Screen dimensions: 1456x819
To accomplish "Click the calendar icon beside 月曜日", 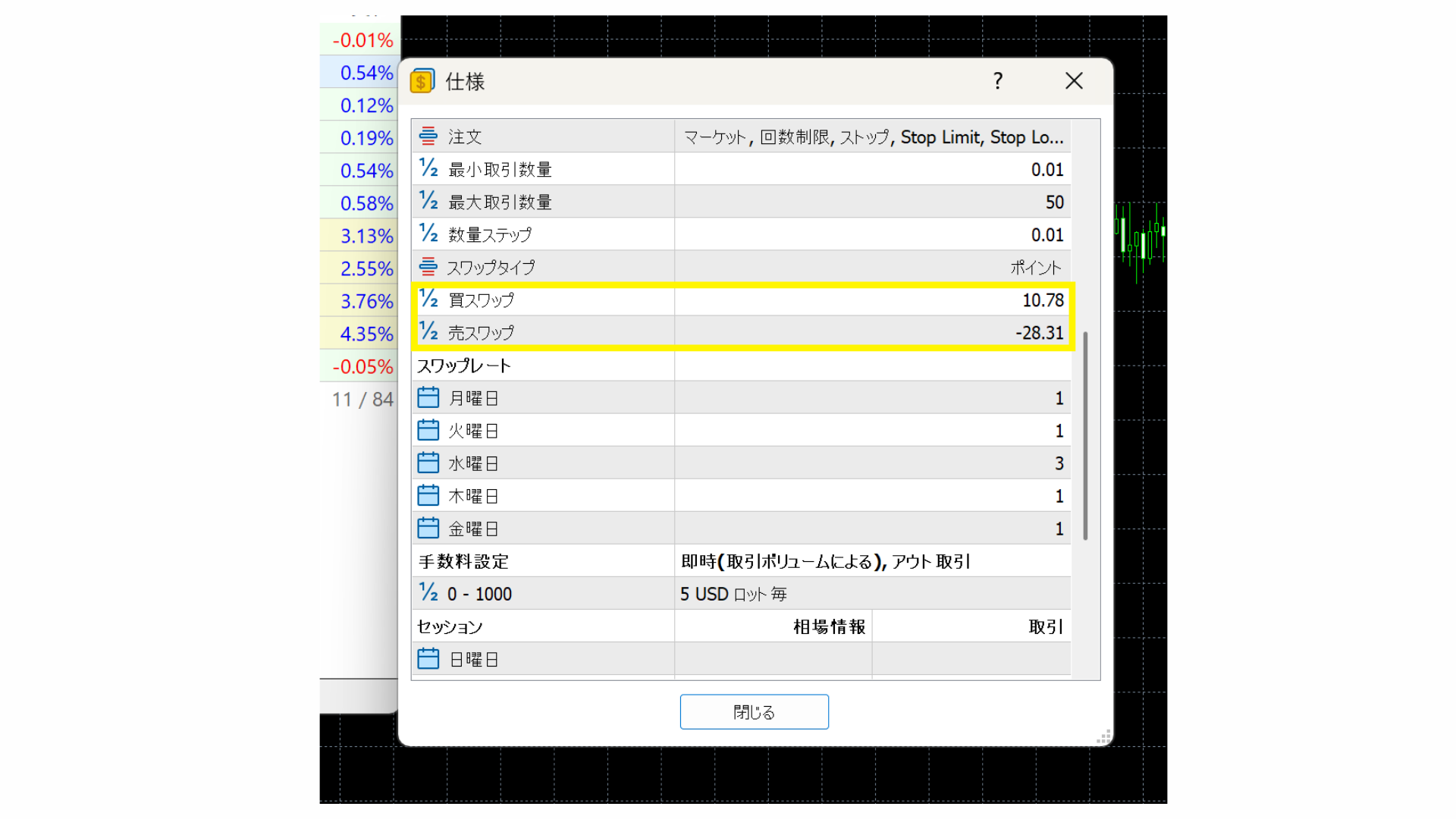I will click(428, 397).
